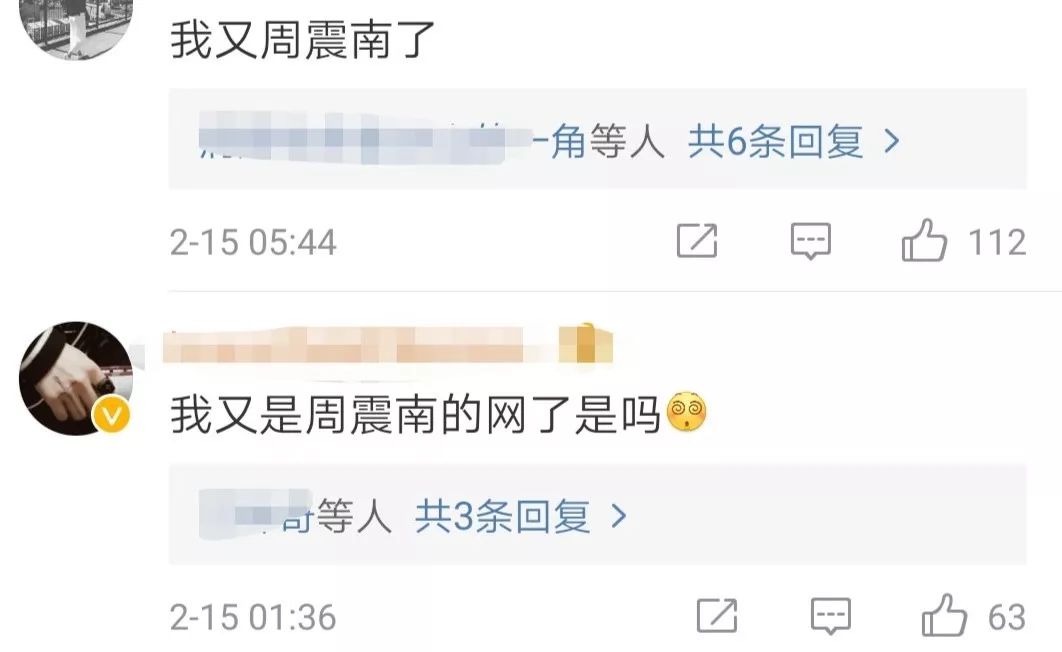Tap the chevron after 共3条回复
Viewport: 1062px width, 652px height.
618,517
